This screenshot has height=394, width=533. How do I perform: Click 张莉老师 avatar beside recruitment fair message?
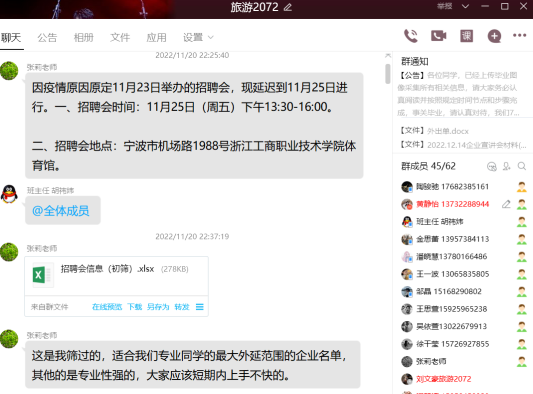(9, 71)
